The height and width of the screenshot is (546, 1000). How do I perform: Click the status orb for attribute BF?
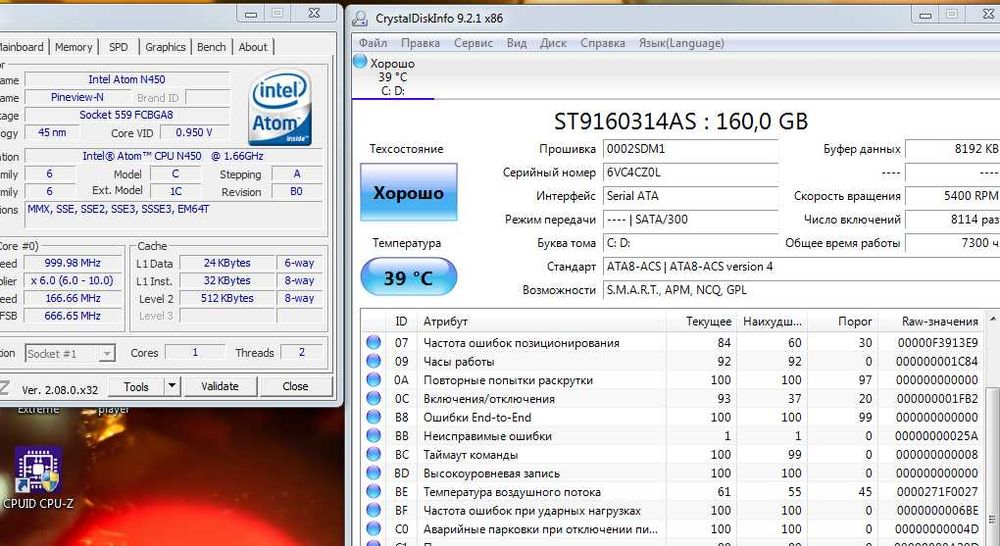[x=373, y=510]
